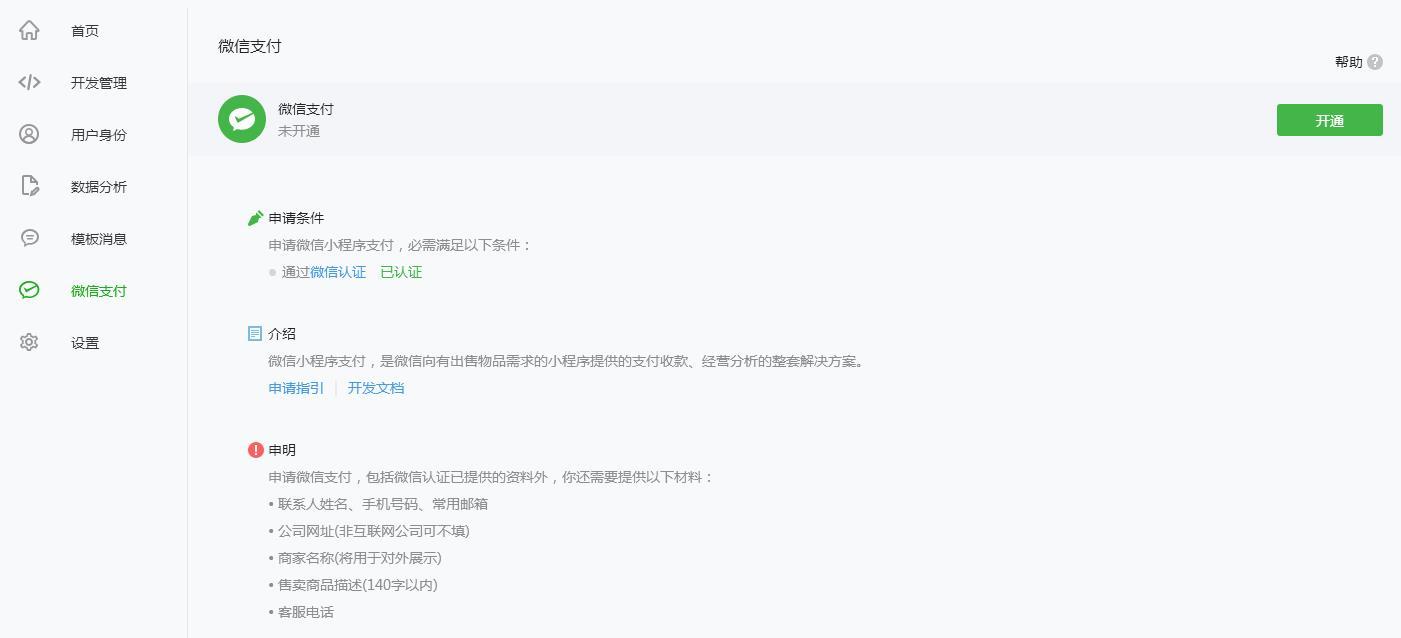Click the 联系人姓名、手机号码、常用邮箱 line
The image size is (1401, 638).
click(x=379, y=504)
